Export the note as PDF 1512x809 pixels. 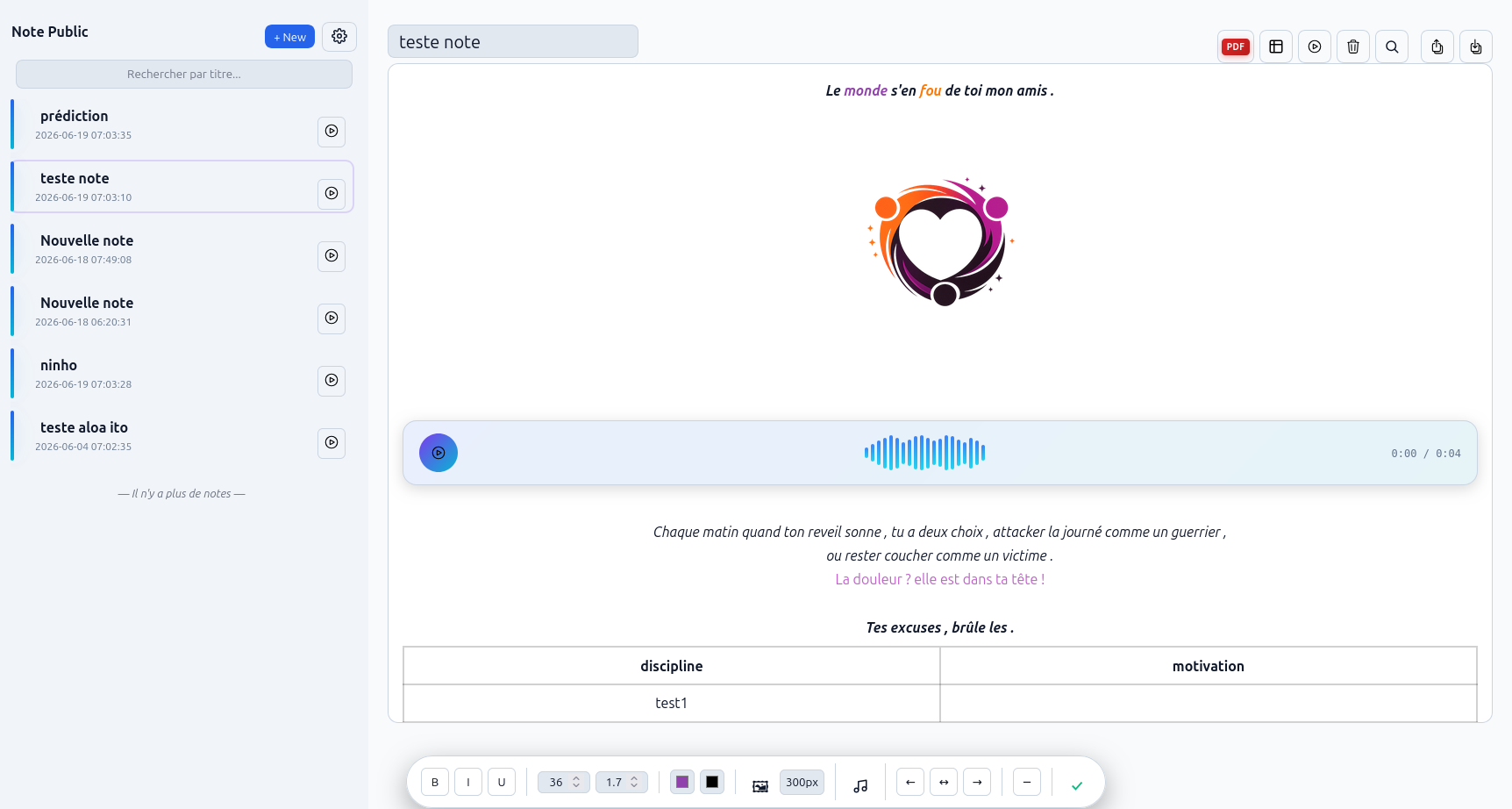click(1236, 47)
